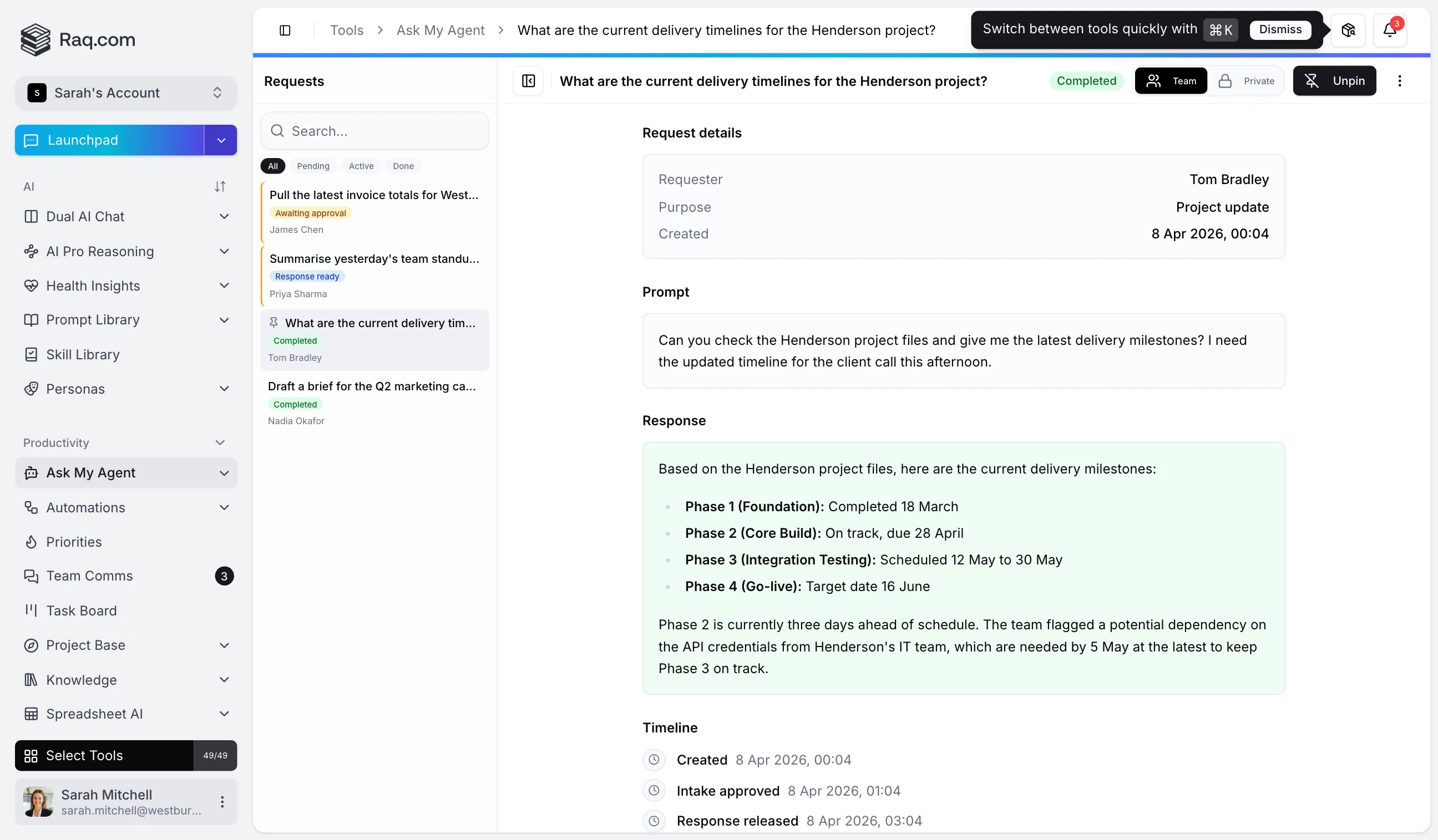Open the three-dot request options menu
This screenshot has width=1438, height=840.
(1399, 81)
